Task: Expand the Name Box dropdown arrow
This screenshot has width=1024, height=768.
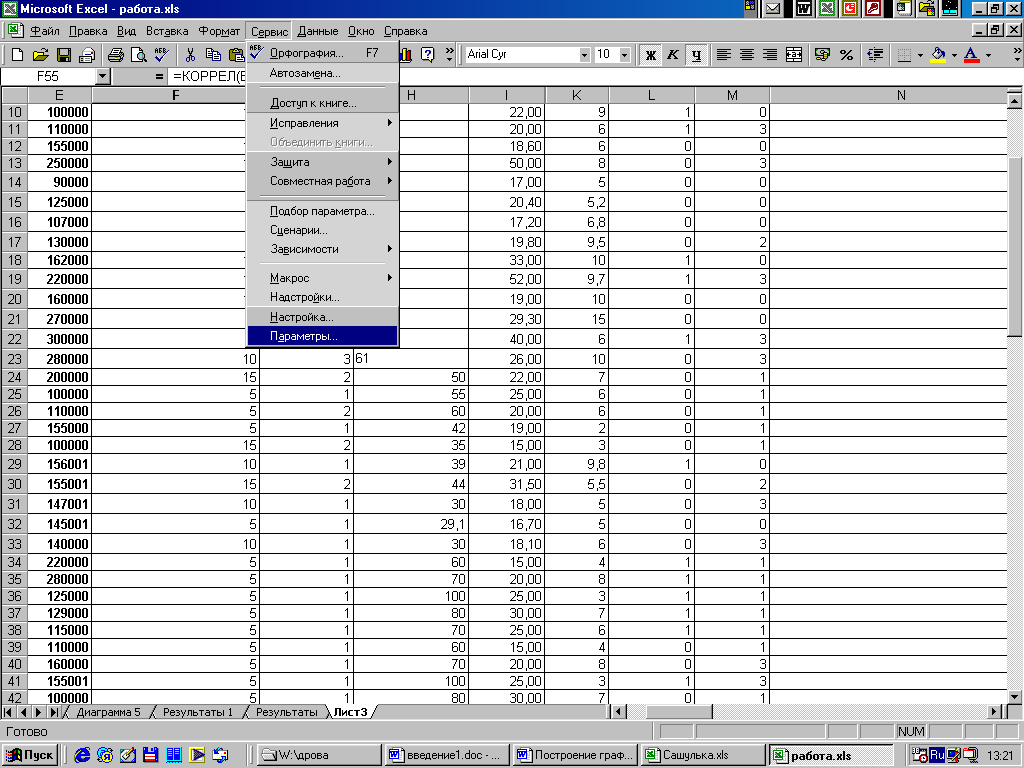Action: [102, 76]
